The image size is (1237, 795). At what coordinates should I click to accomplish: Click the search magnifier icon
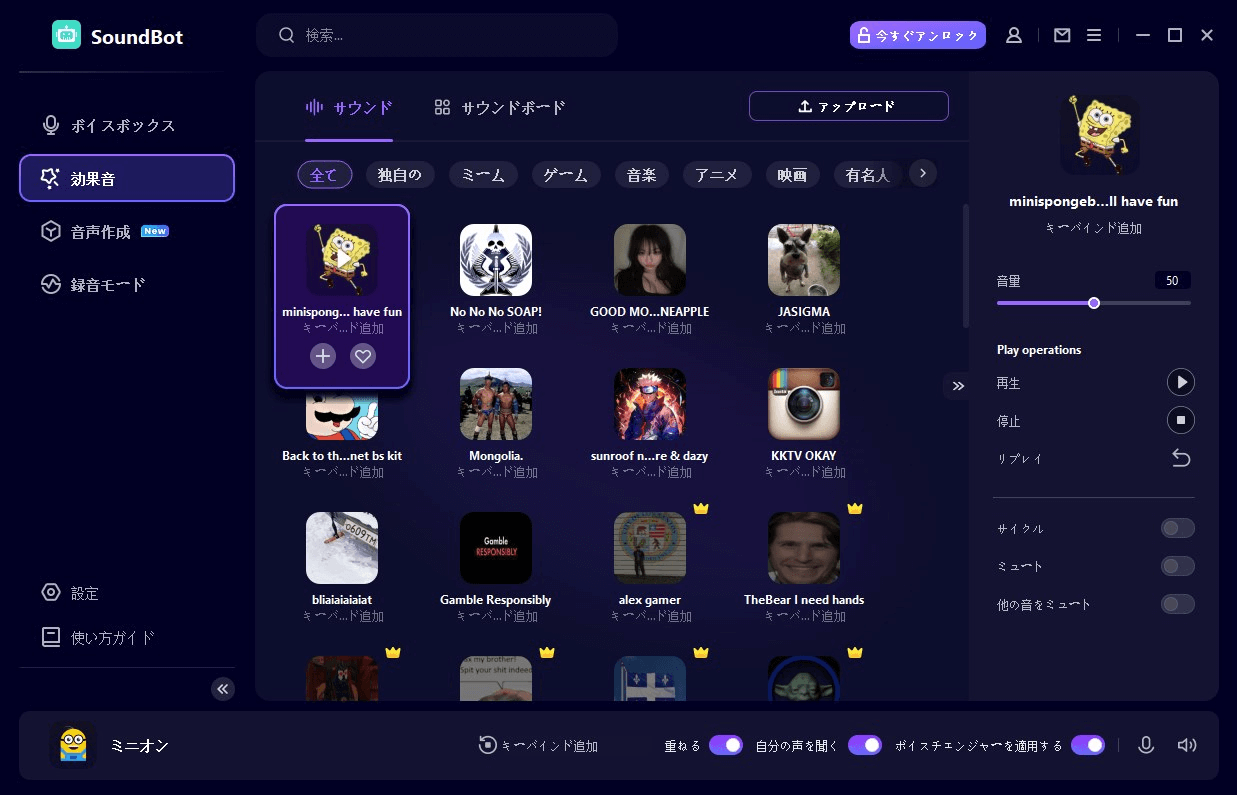pos(287,35)
